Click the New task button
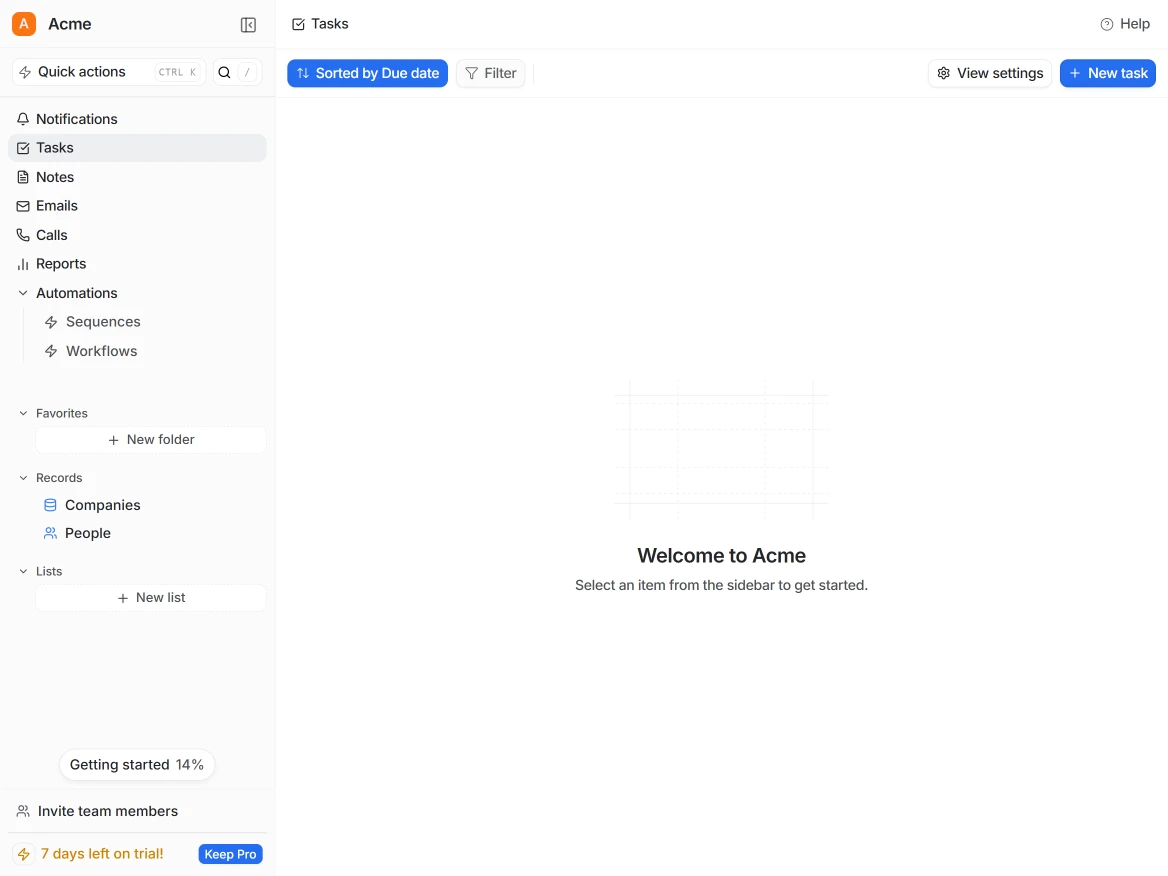1168x876 pixels. [x=1107, y=73]
